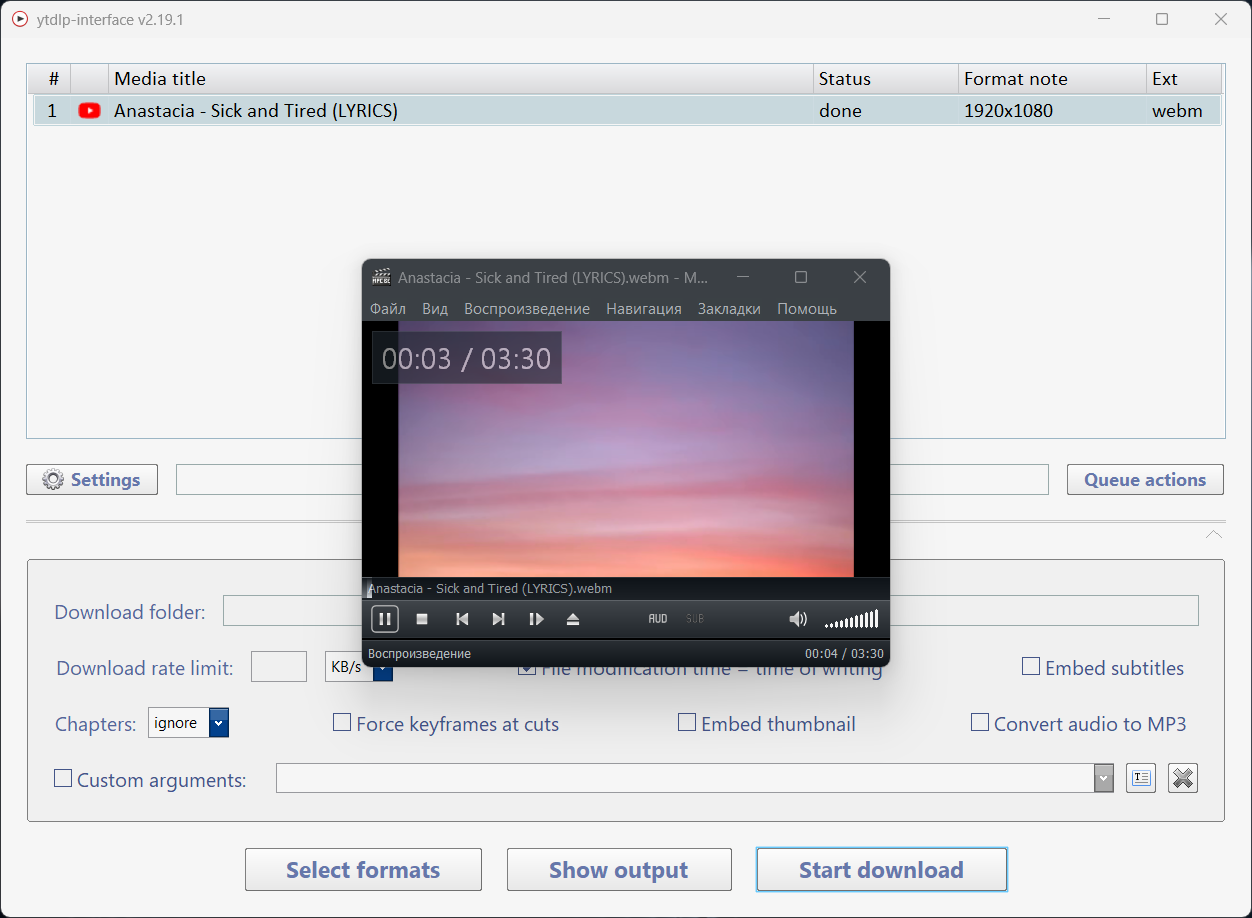Expand the custom arguments combo box
Image resolution: width=1252 pixels, height=918 pixels.
coord(1104,778)
